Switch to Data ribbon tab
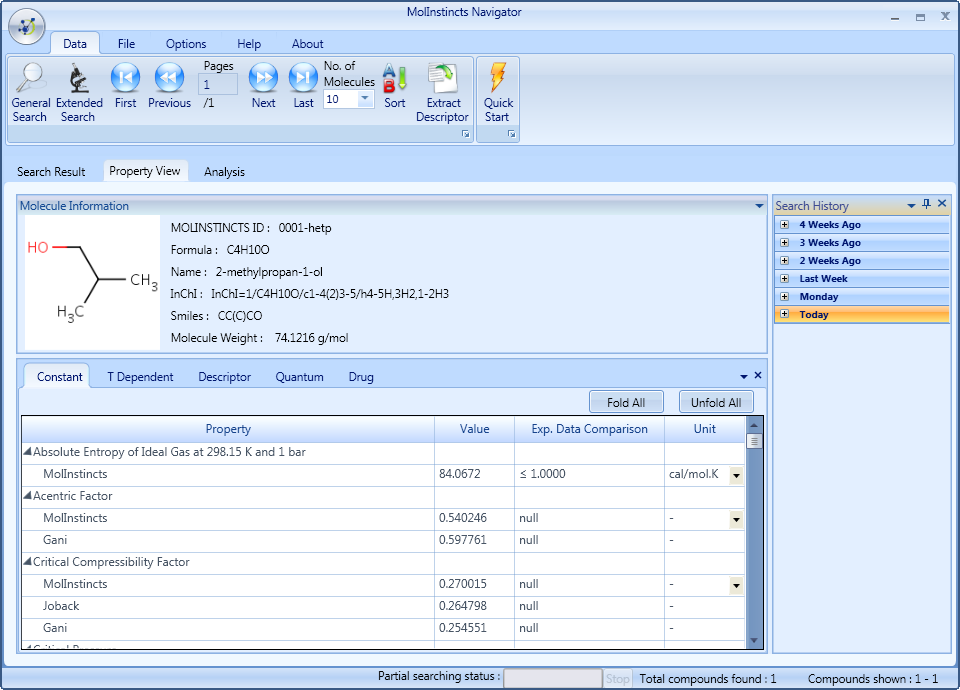Viewport: 960px width, 690px height. (75, 43)
